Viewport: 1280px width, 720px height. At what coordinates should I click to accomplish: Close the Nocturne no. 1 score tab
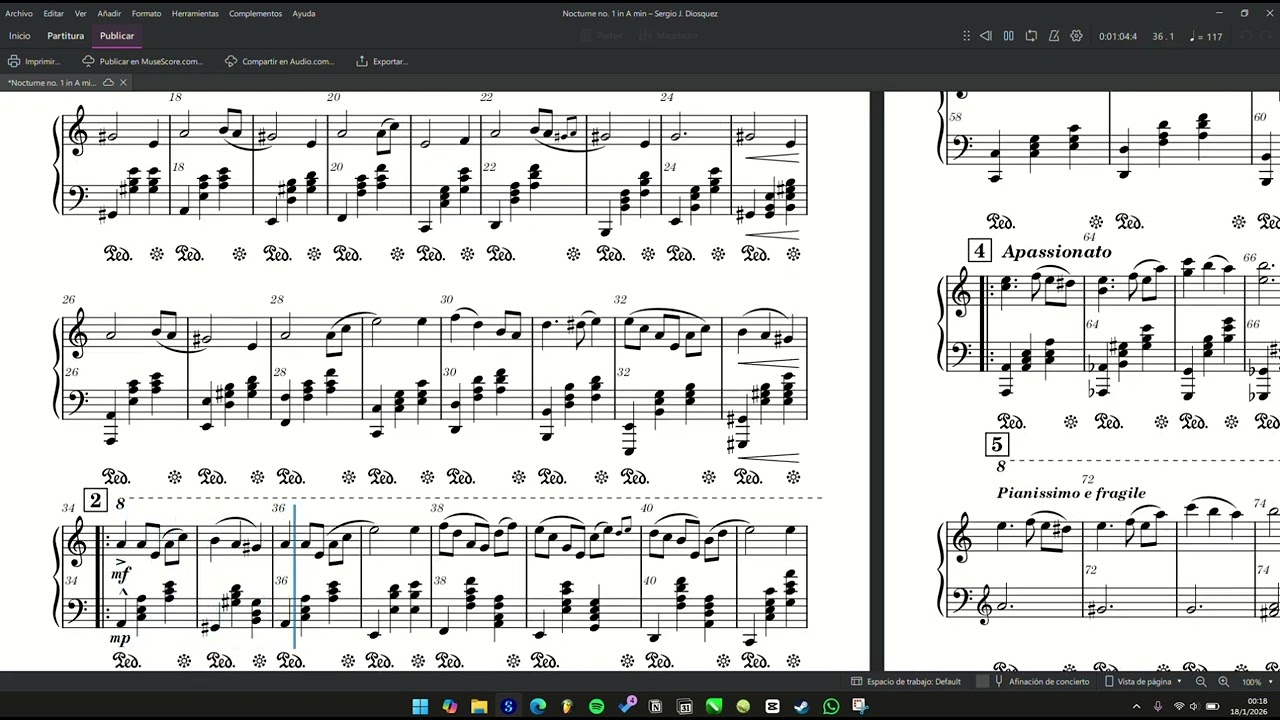123,82
